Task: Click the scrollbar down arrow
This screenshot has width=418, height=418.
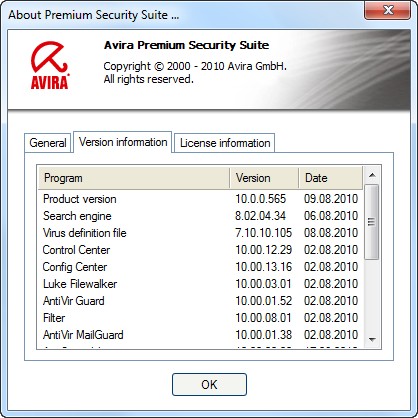Action: [372, 340]
